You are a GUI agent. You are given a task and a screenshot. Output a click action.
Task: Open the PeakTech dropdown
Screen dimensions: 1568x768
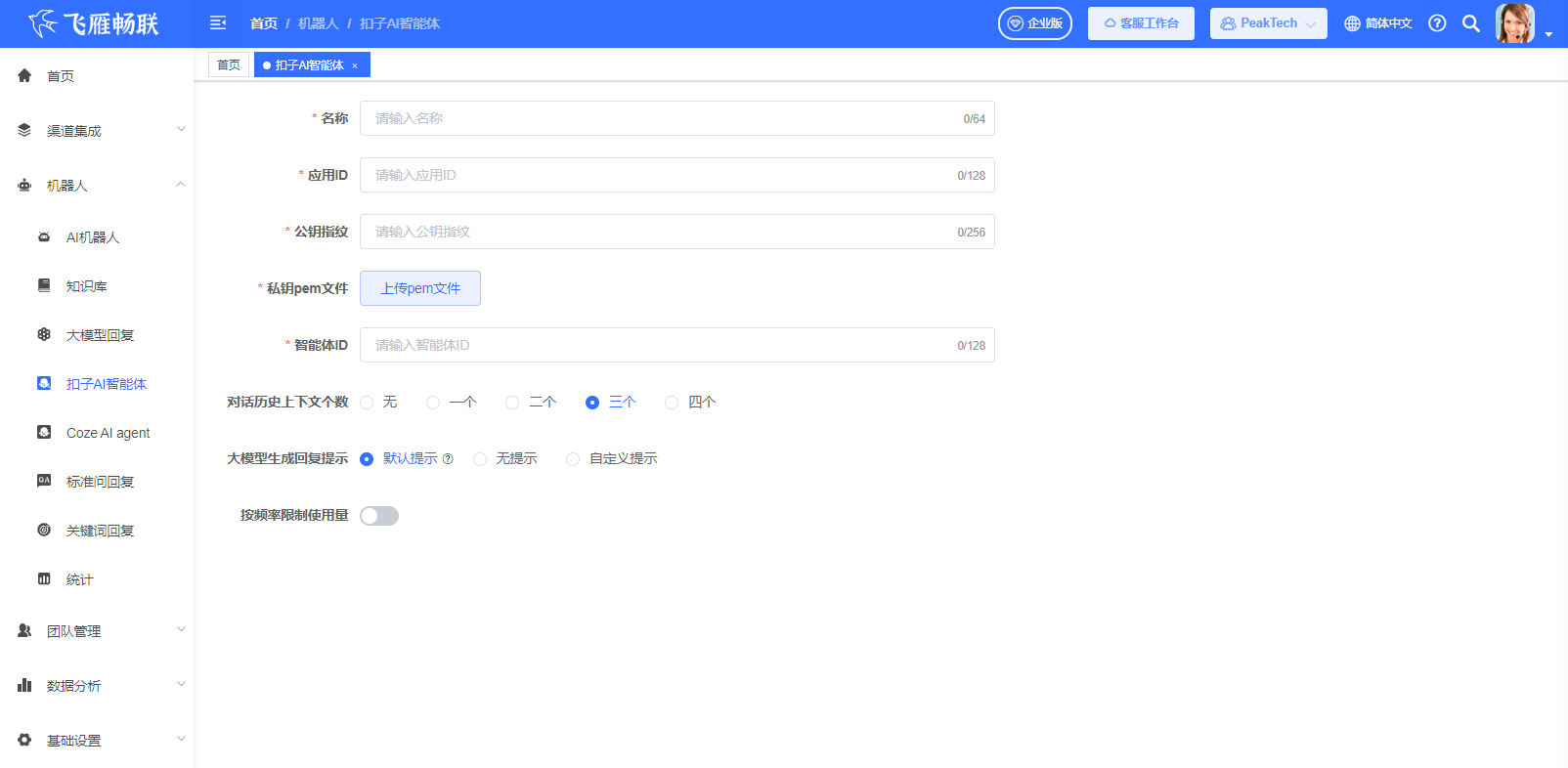pos(1268,23)
